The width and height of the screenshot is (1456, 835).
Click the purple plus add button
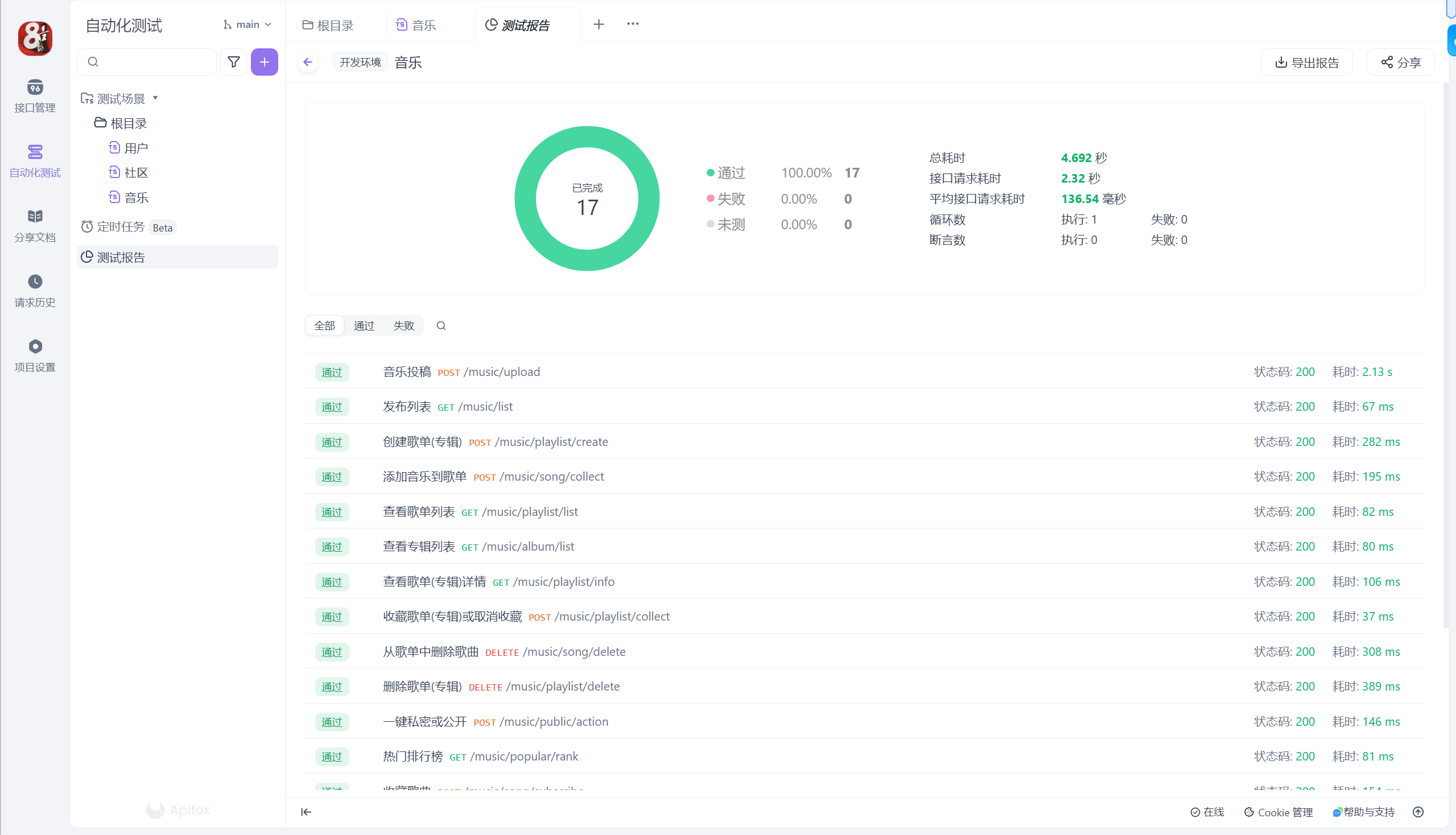(x=264, y=62)
